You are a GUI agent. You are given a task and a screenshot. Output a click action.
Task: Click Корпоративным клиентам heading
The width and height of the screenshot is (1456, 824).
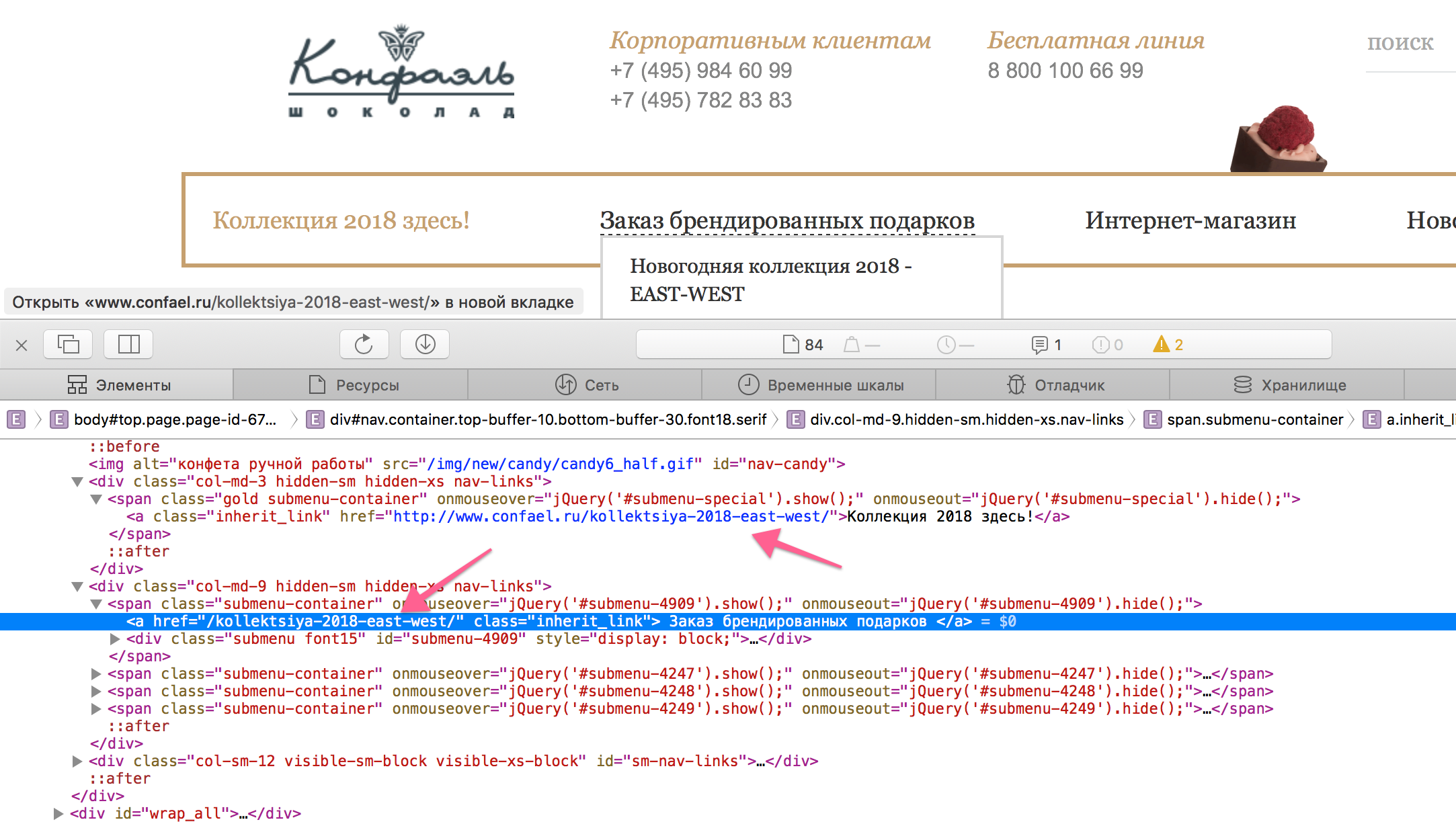tap(770, 40)
